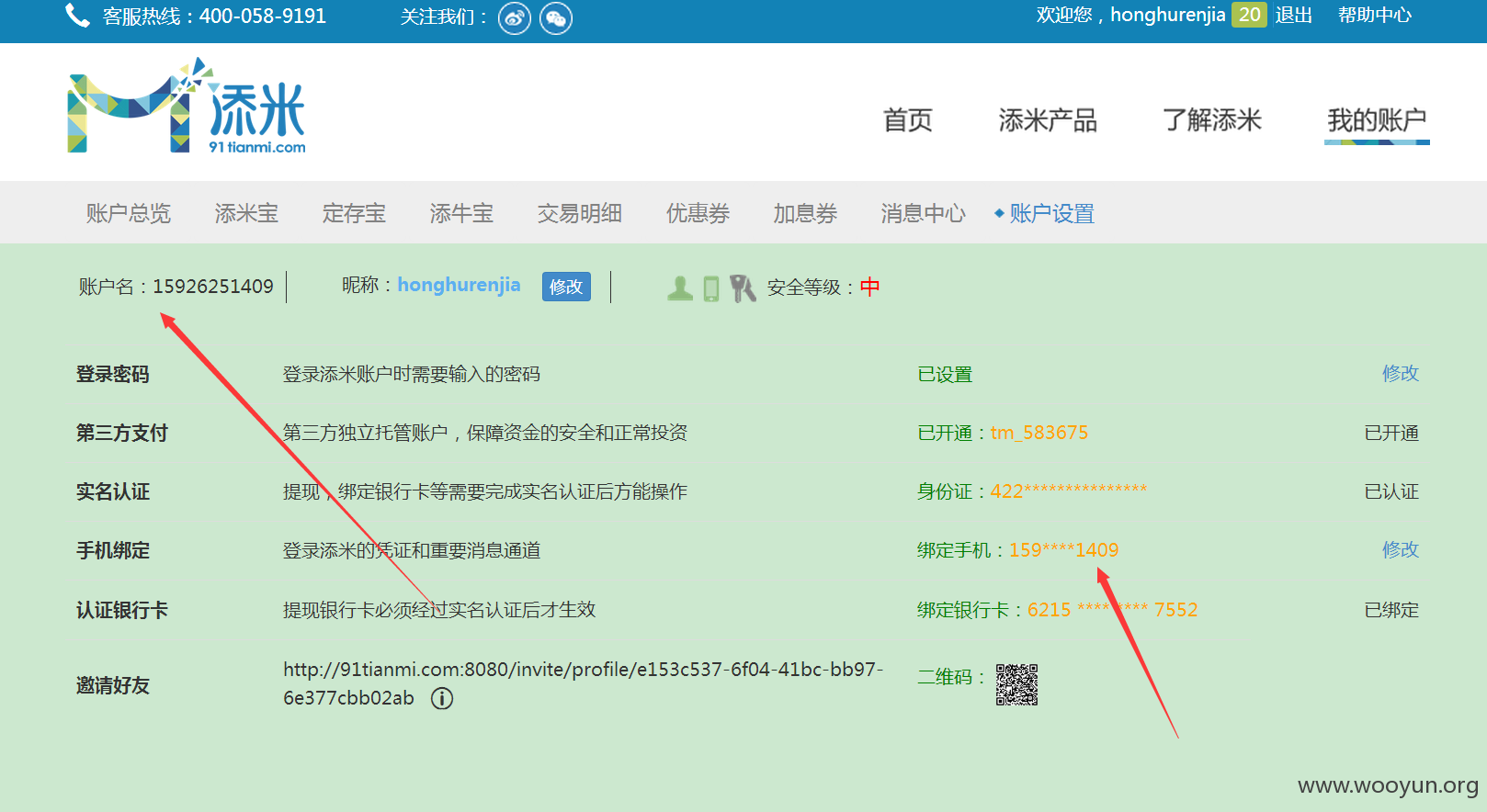This screenshot has width=1487, height=812.
Task: Click the Tianmi 91tianmi.com logo
Action: coord(187,106)
